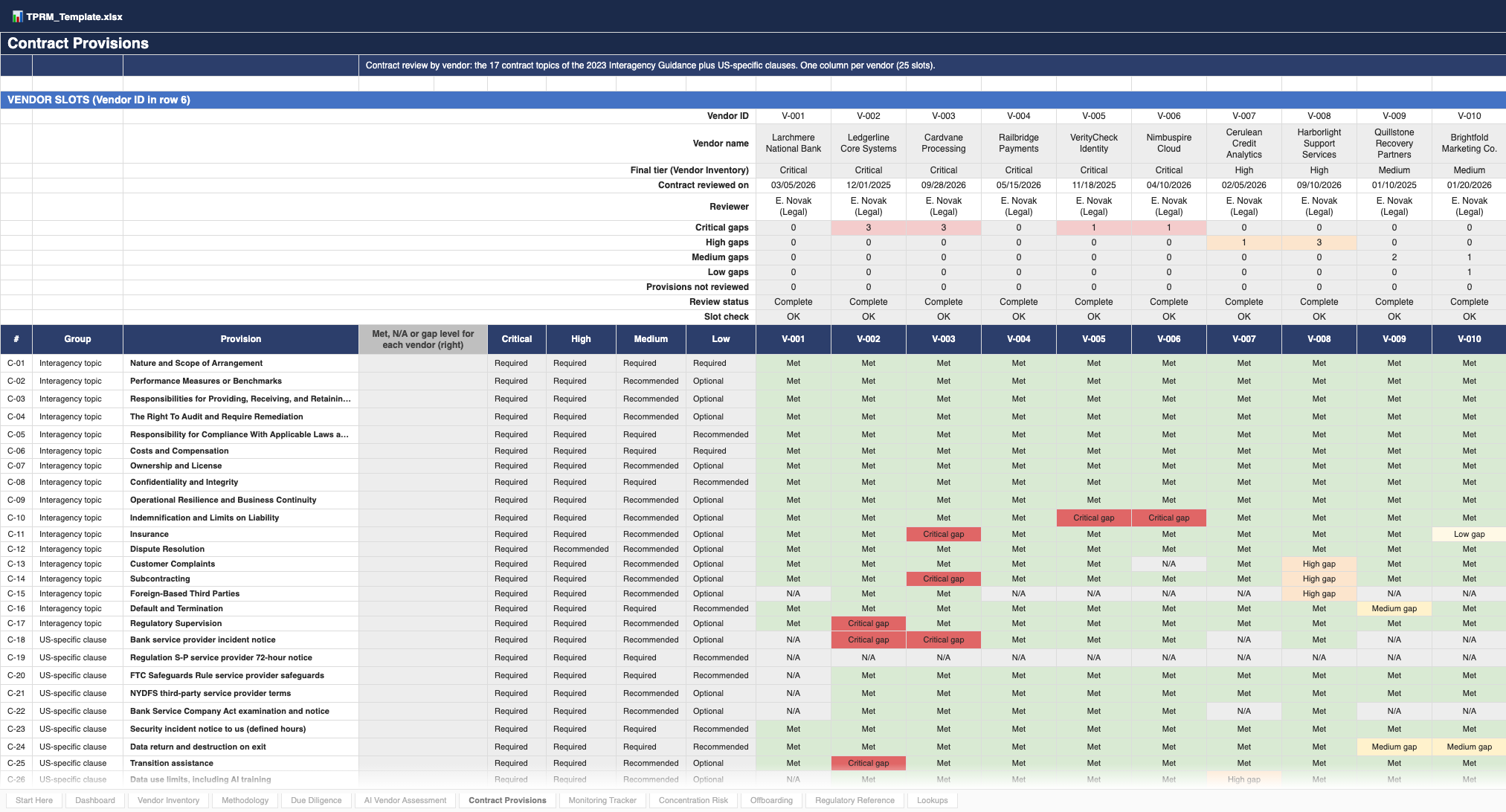The height and width of the screenshot is (812, 1506).
Task: Click V-002's Critical gap on Transition assistance
Action: click(x=869, y=763)
